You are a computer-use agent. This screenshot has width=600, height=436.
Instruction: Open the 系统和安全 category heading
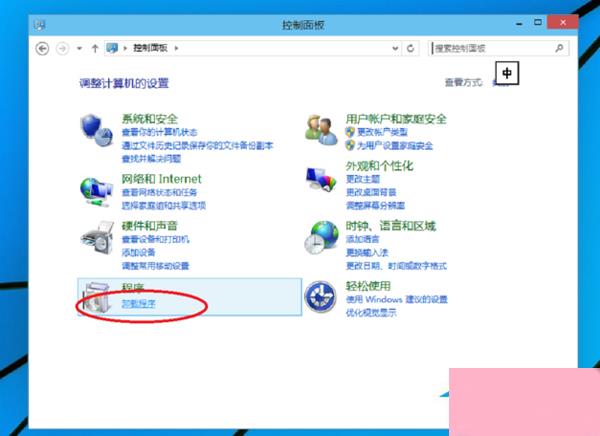150,119
